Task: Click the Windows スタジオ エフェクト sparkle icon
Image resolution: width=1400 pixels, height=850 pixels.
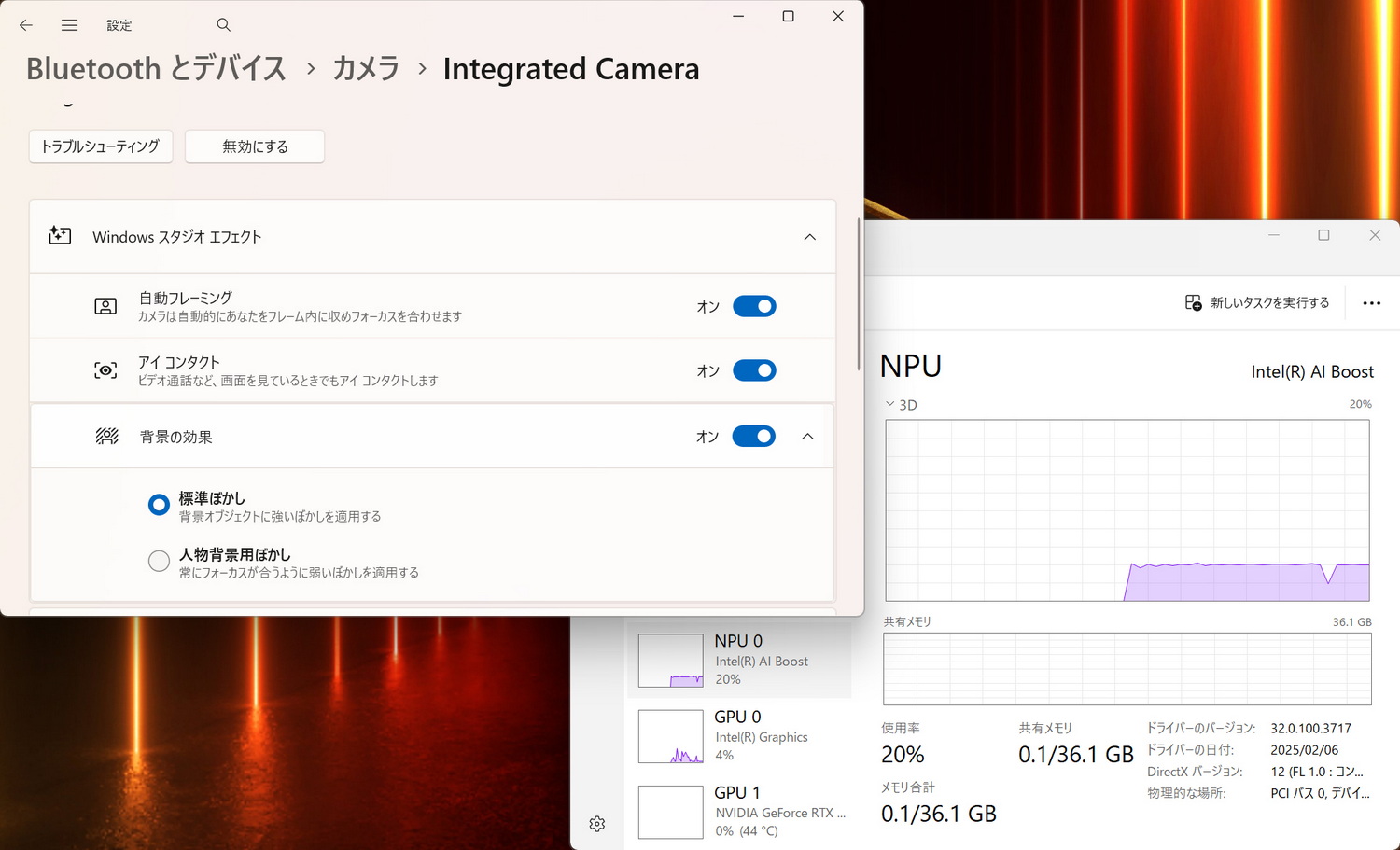Action: (x=59, y=236)
